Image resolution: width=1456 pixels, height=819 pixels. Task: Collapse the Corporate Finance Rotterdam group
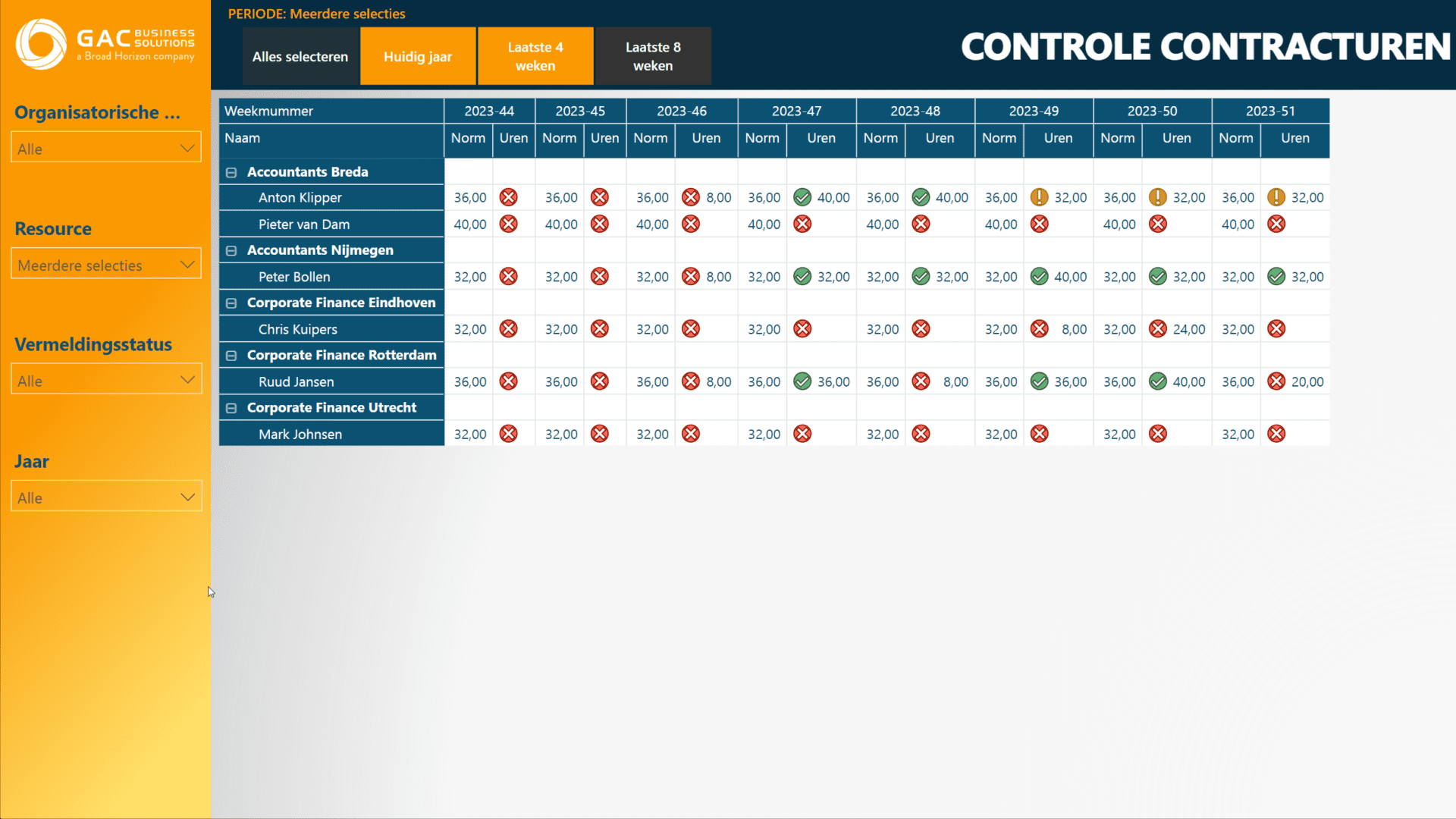point(231,356)
